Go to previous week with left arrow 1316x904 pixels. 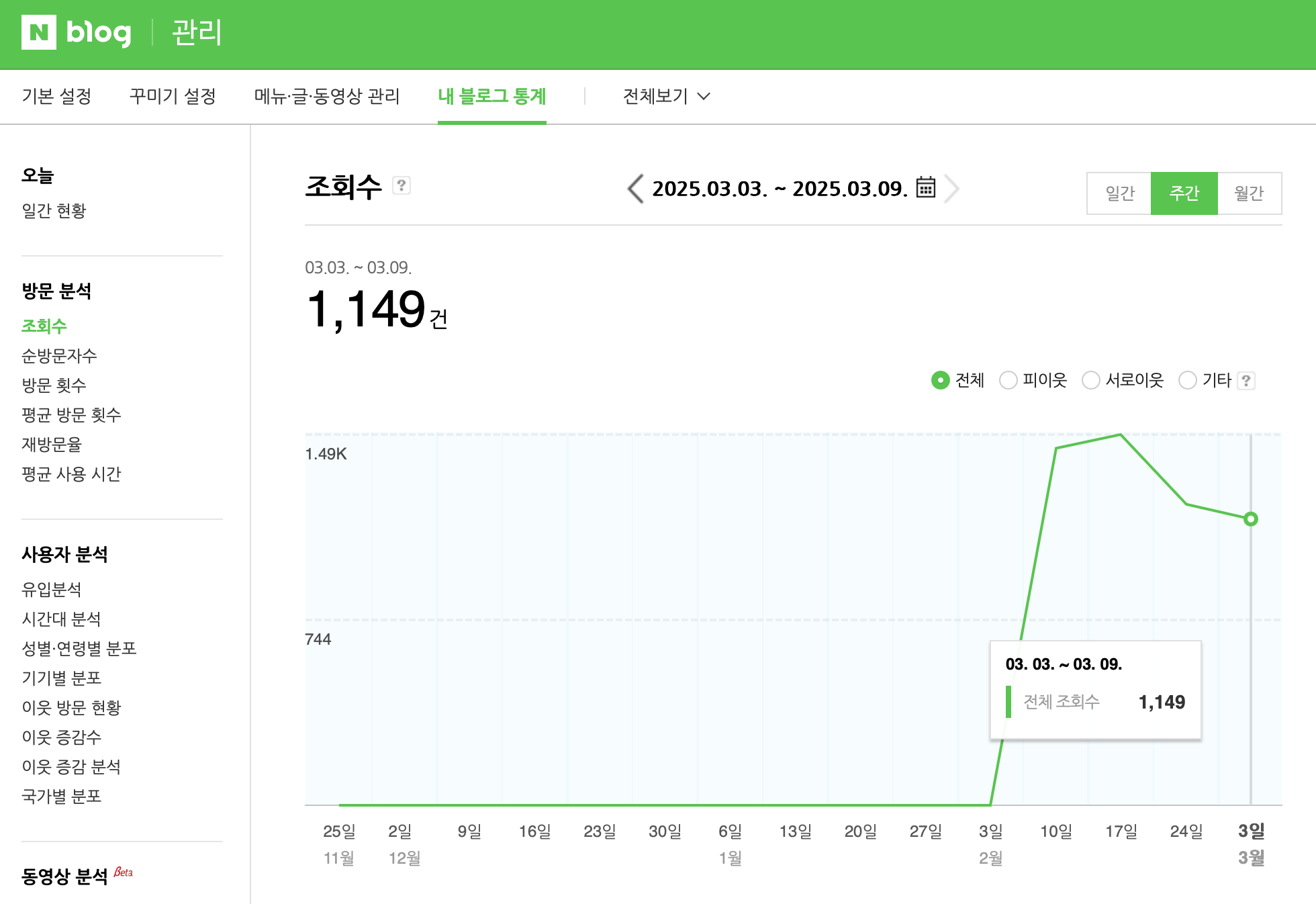[635, 189]
